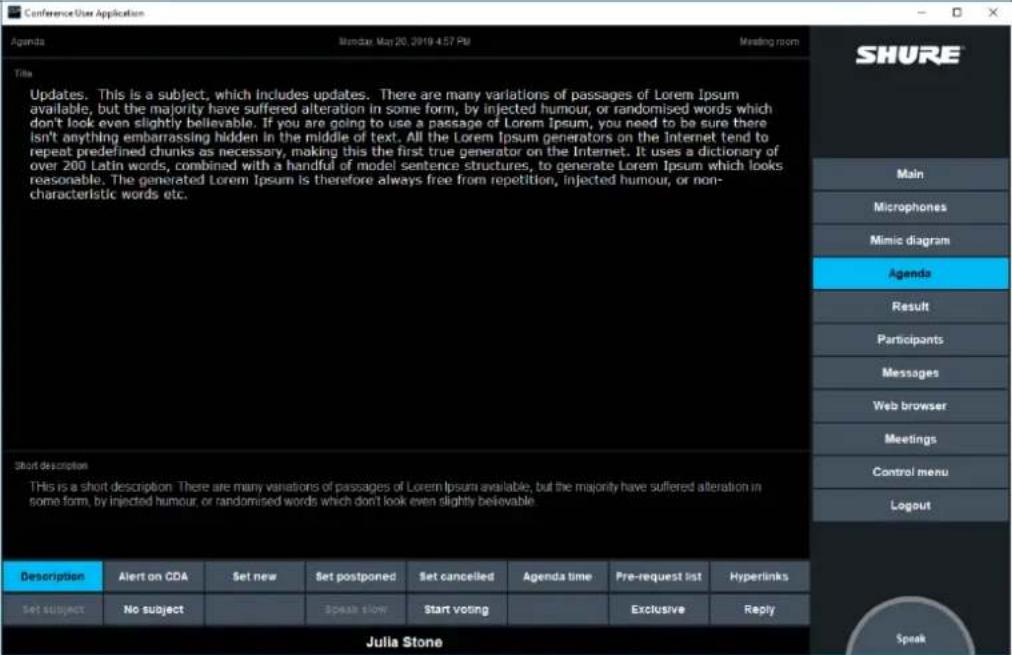Viewport: 1012px width, 655px height.
Task: Open the Hyperlinks button
Action: tap(759, 576)
